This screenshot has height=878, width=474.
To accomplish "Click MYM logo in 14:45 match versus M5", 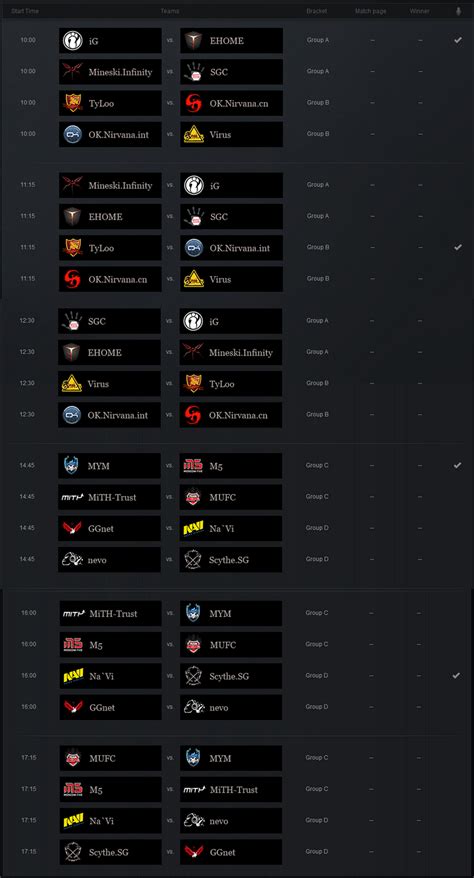I will (x=72, y=465).
